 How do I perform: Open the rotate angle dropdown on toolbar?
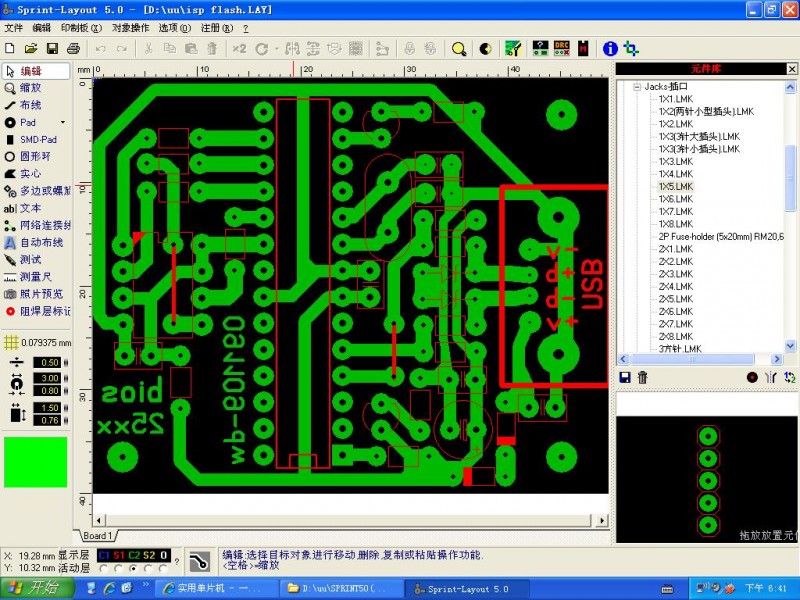(275, 48)
